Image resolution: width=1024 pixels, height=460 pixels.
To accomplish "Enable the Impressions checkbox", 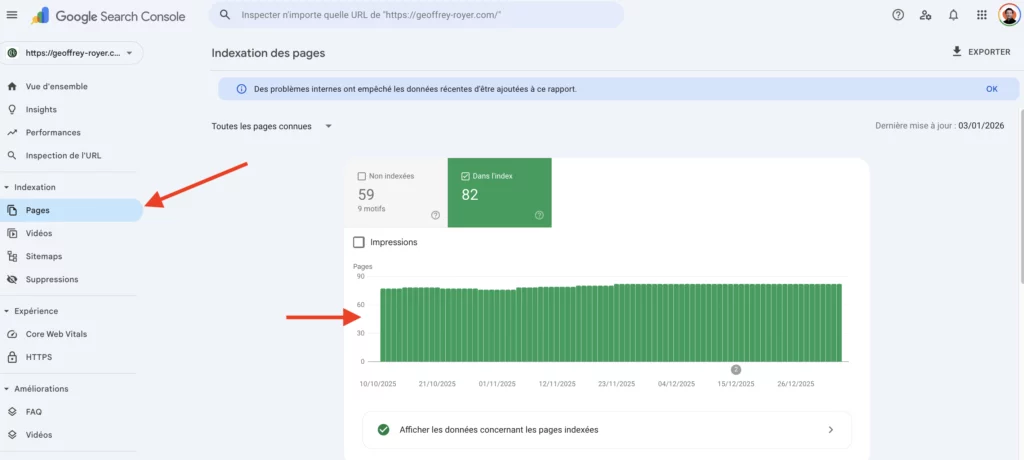I will (x=359, y=242).
